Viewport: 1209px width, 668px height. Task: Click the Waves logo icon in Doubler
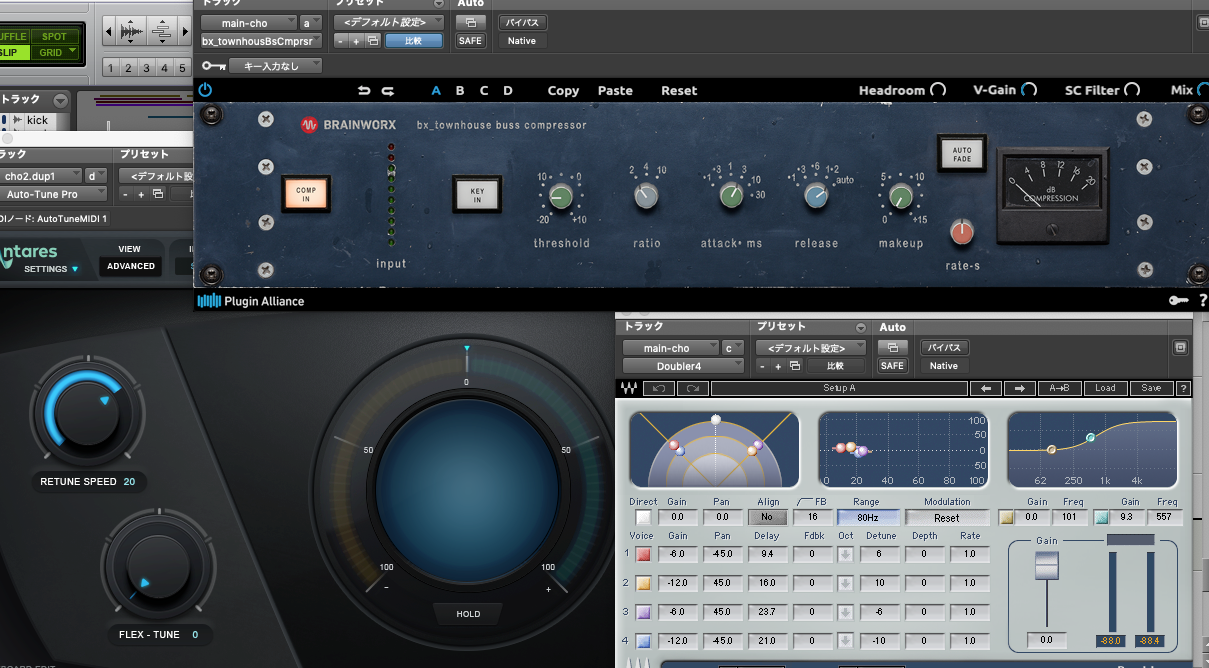click(630, 388)
